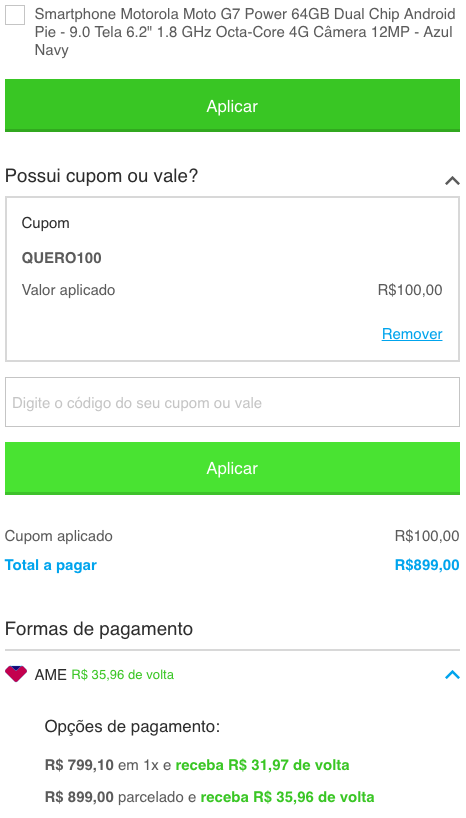This screenshot has height=818, width=466.
Task: Choose the R$ 899,00 parcelado option
Action: tap(210, 797)
